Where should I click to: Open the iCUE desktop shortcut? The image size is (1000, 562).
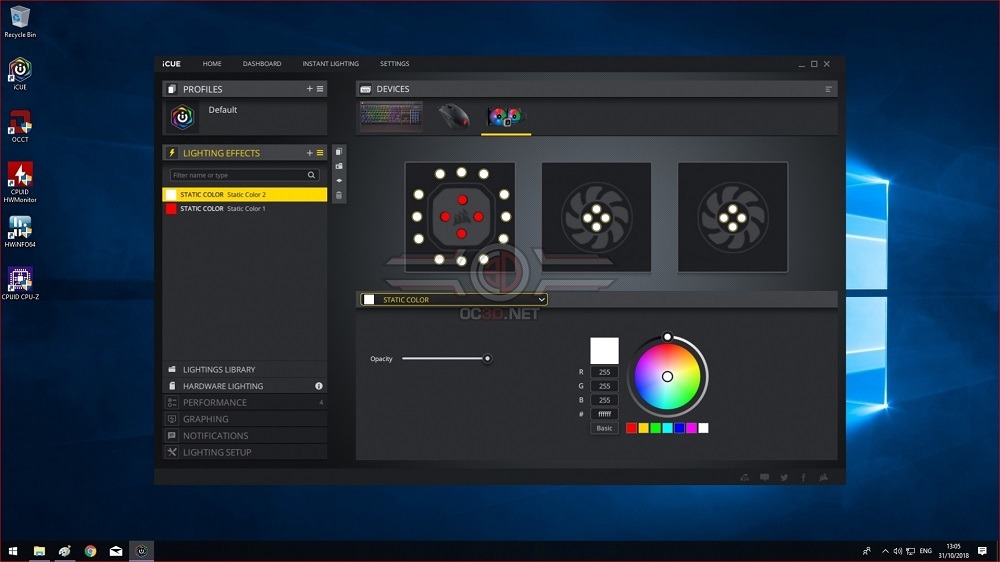(20, 73)
